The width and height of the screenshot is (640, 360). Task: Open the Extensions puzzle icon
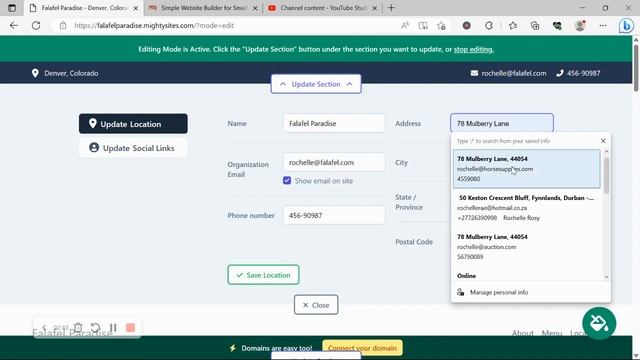click(x=489, y=25)
